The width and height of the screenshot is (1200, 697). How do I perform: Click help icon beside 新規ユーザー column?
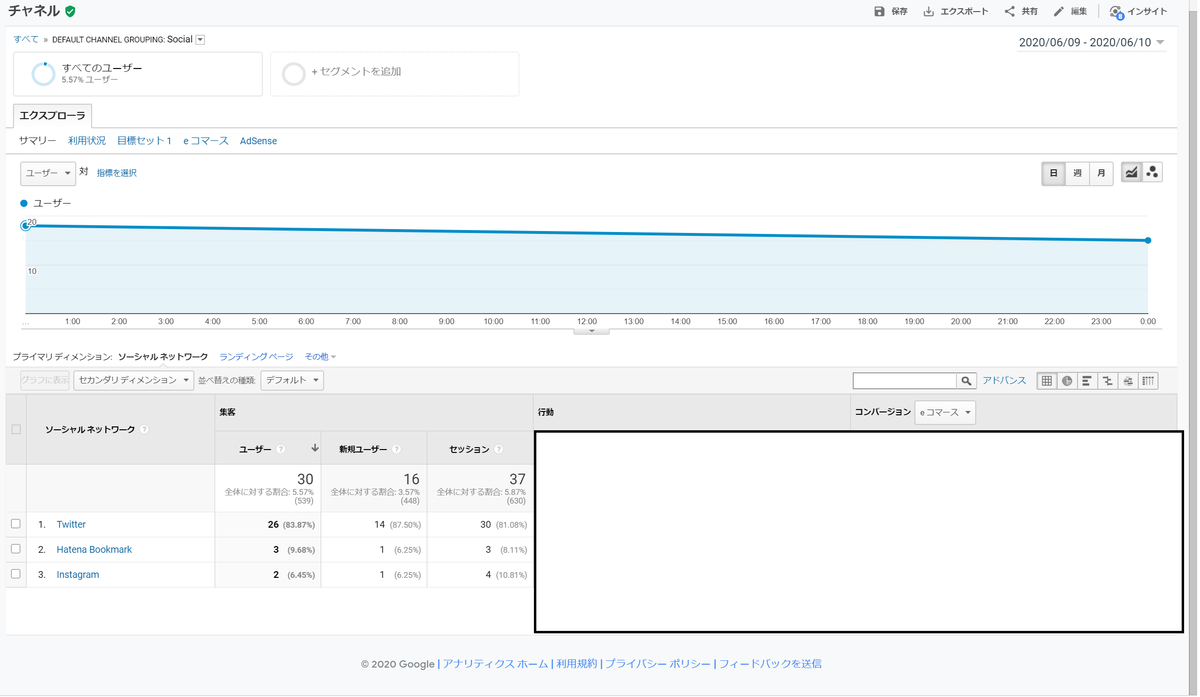(396, 450)
